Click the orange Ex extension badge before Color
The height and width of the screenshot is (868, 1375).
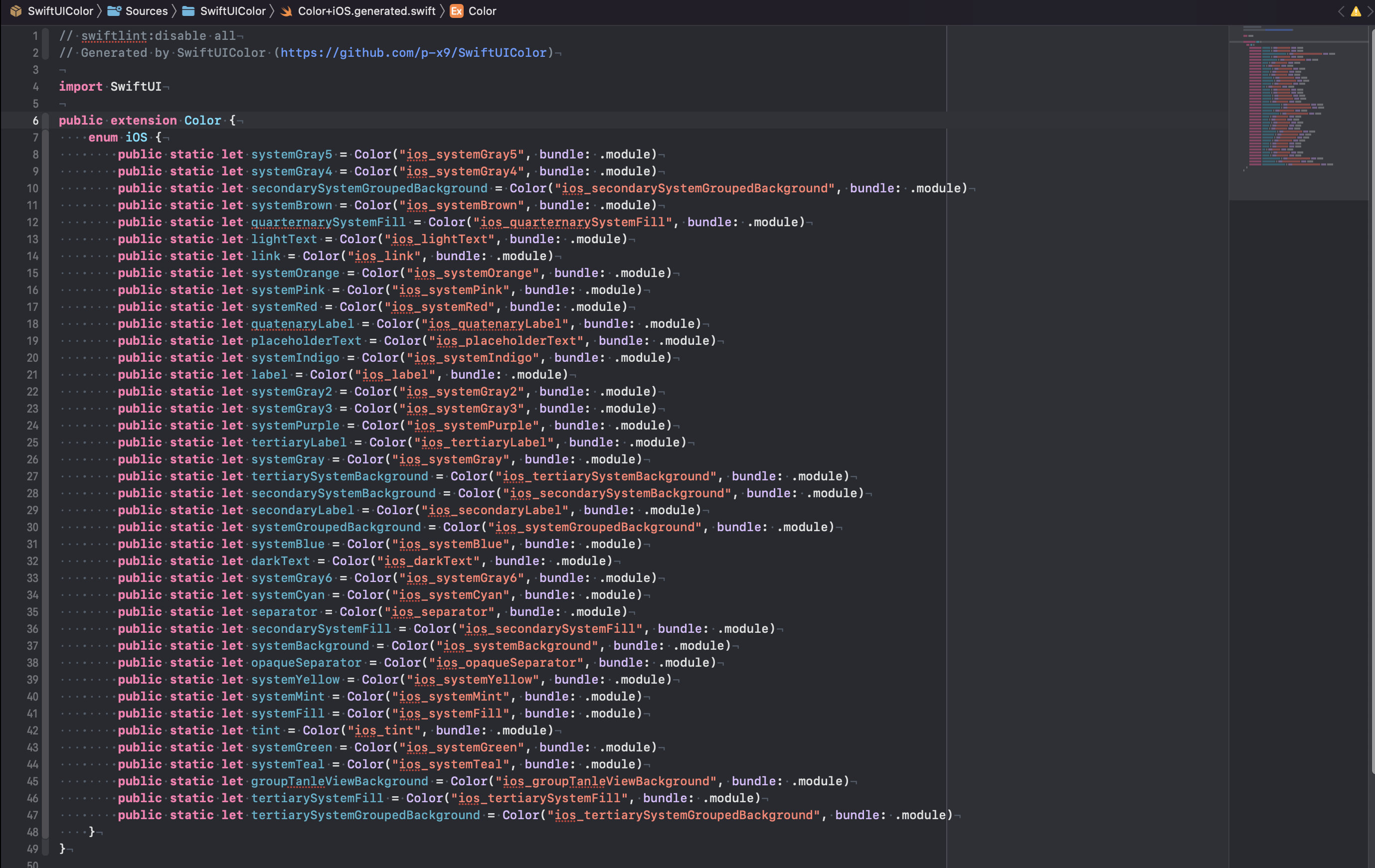[456, 11]
